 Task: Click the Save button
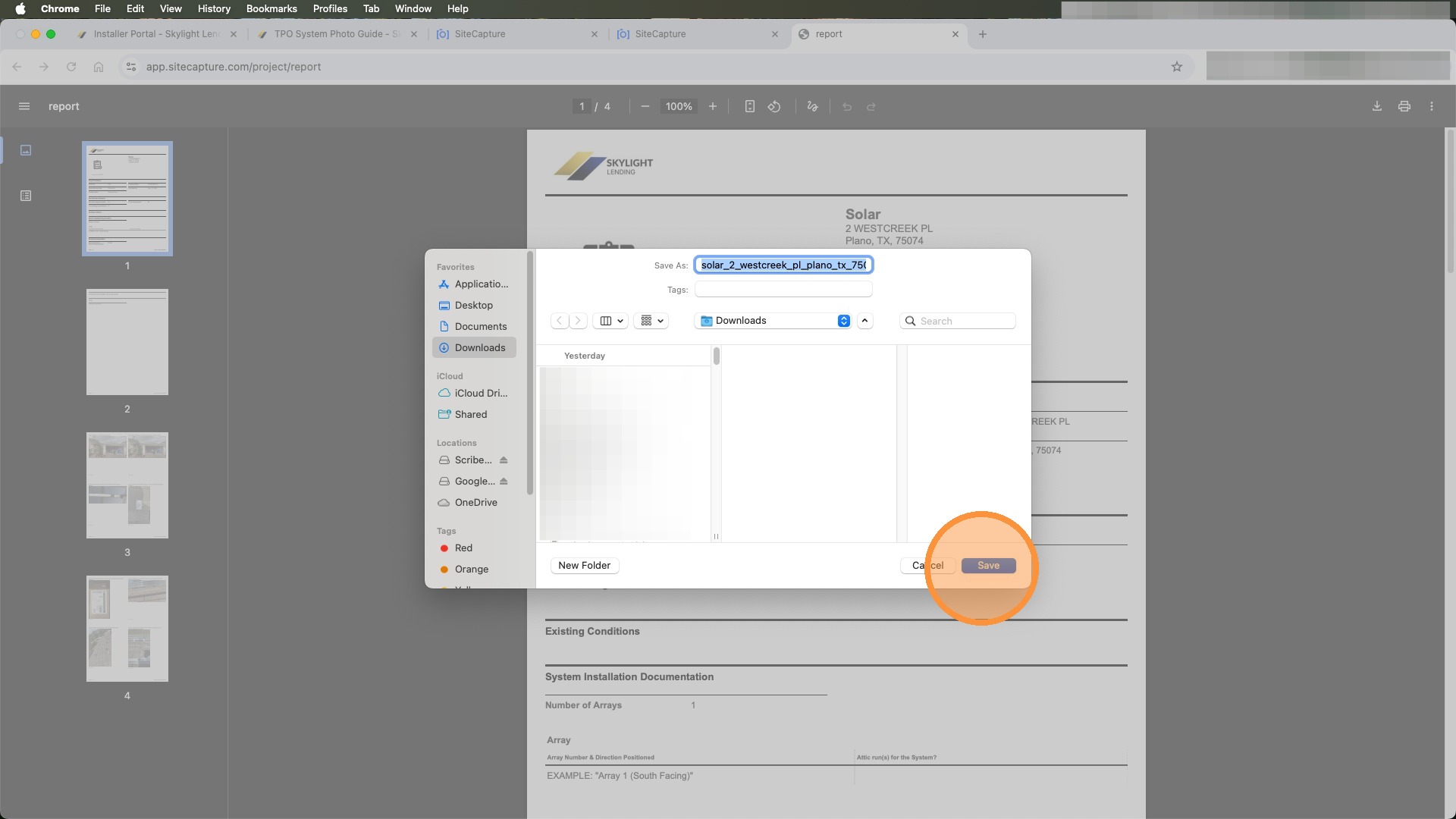(988, 566)
